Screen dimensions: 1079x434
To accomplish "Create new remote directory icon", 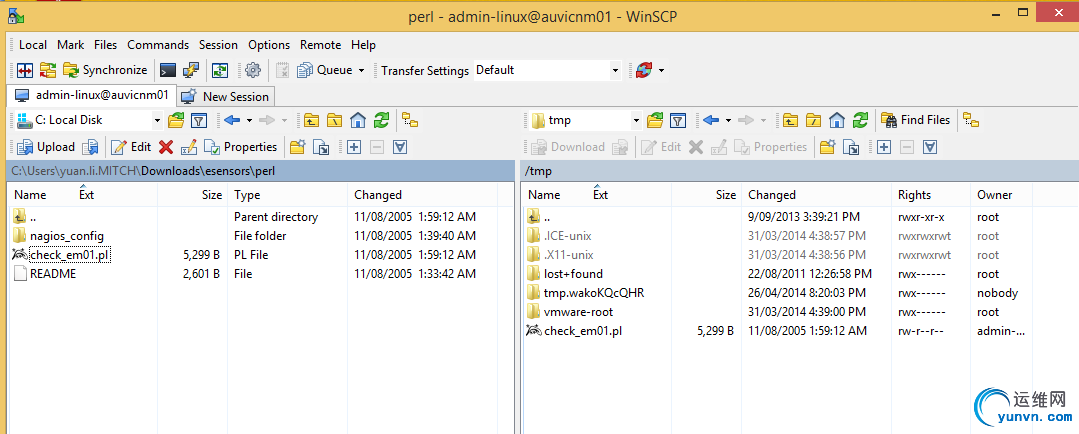I will (828, 147).
